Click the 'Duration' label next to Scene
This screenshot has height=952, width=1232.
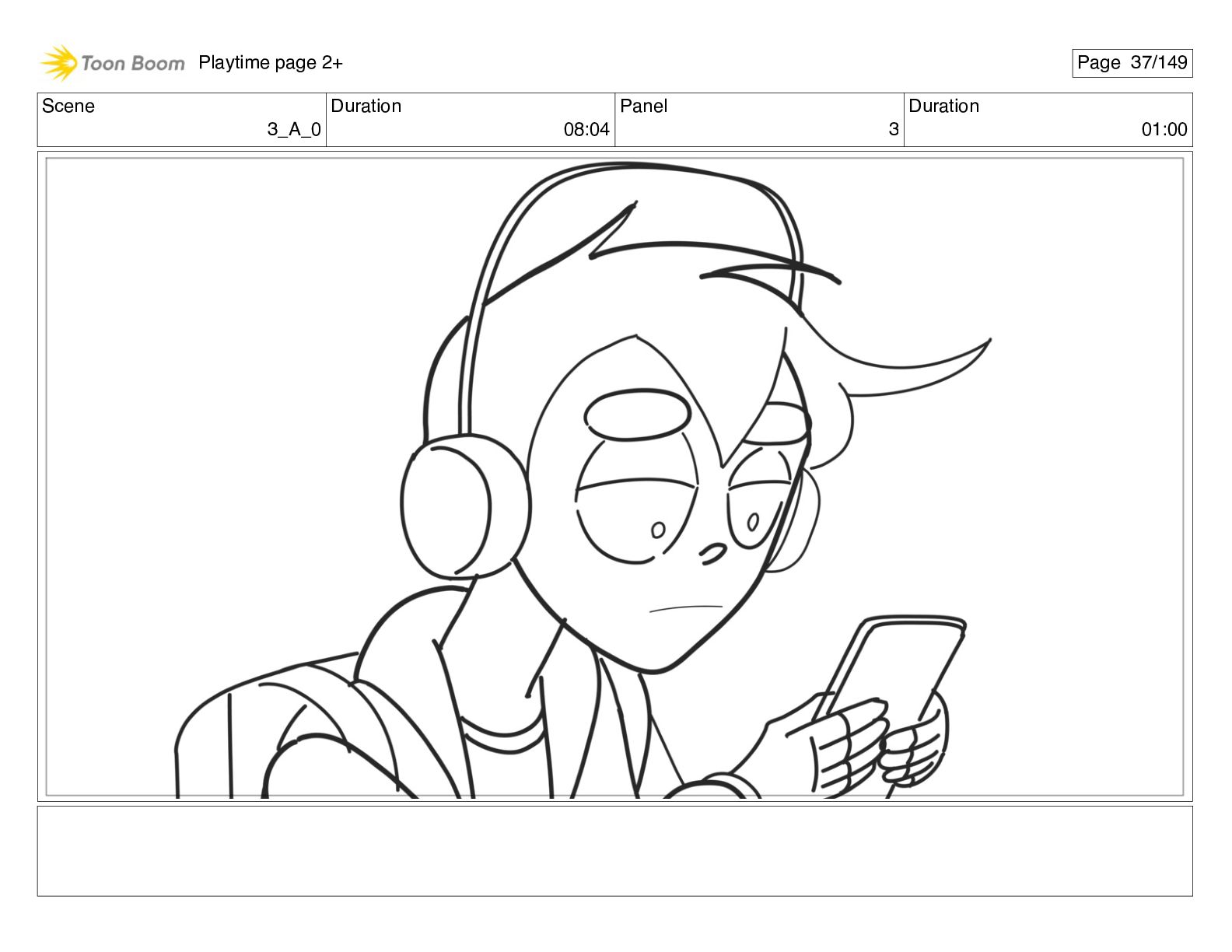366,106
